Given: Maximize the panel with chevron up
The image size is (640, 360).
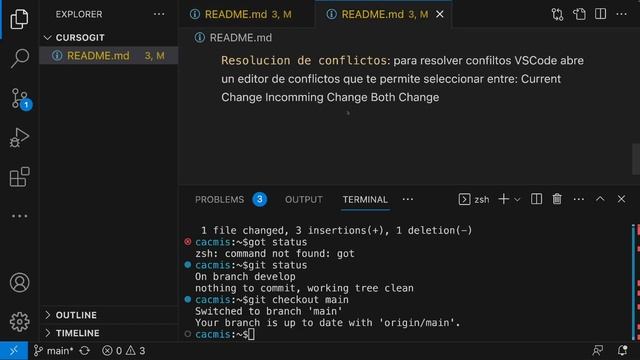Looking at the screenshot, I should tap(600, 199).
